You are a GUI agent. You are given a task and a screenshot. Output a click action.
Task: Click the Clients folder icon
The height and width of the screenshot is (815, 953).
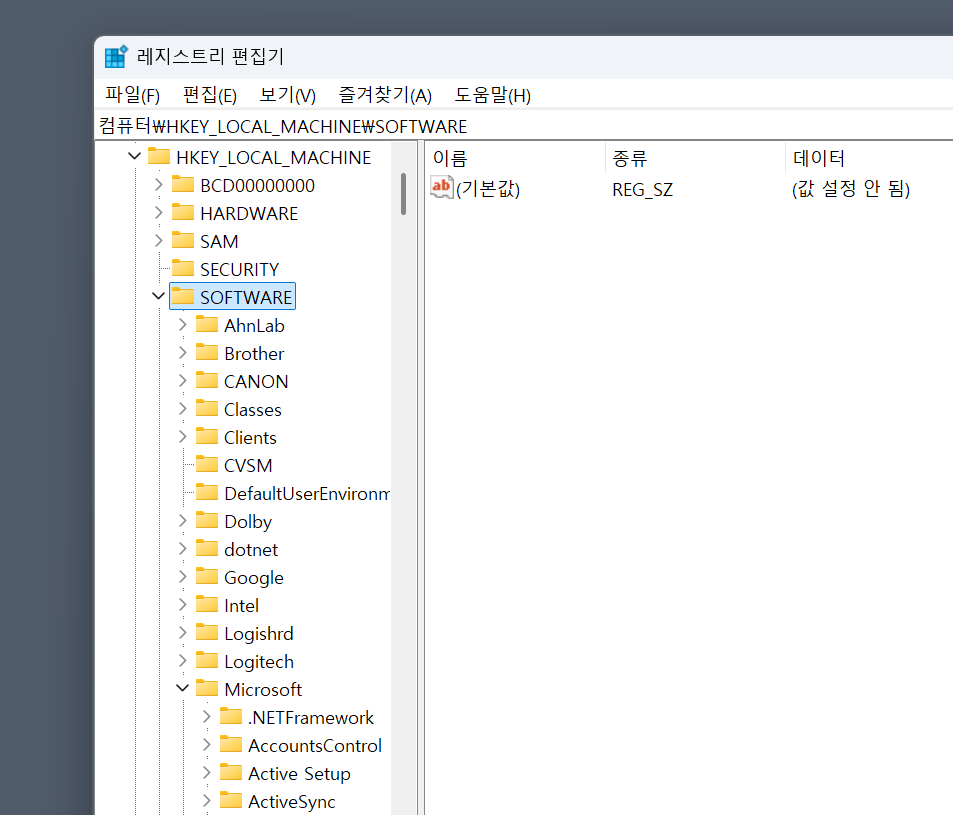[207, 436]
